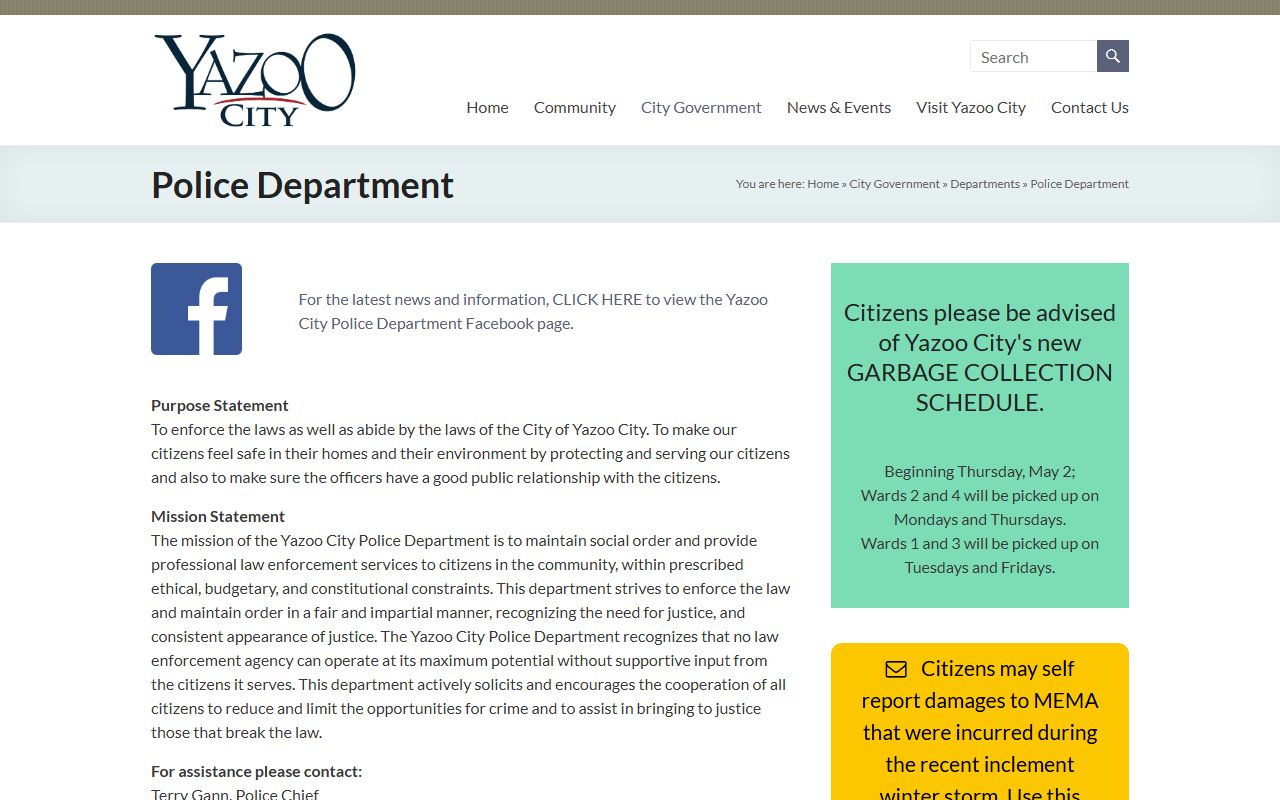1280x800 pixels.
Task: Click the Purpose Statement heading
Action: tap(220, 405)
